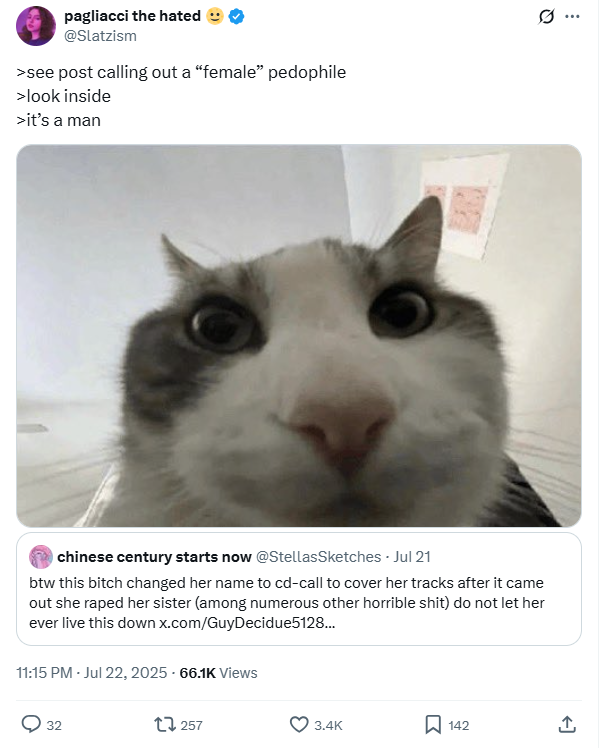Click display name pagliacci the hated
Viewport: 603px width, 748px height.
click(x=132, y=16)
